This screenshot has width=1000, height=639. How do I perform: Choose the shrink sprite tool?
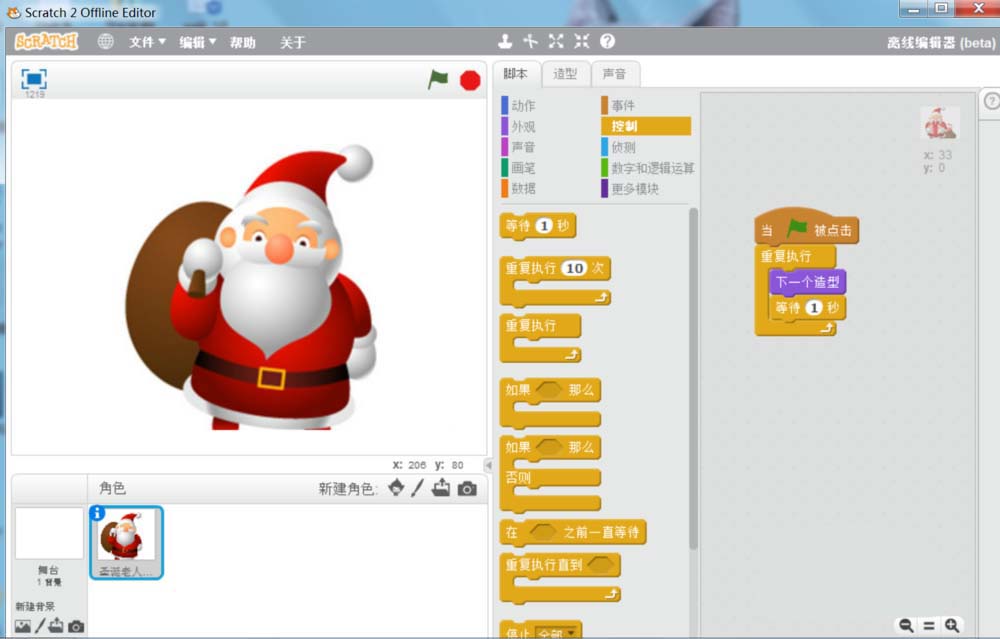[581, 41]
